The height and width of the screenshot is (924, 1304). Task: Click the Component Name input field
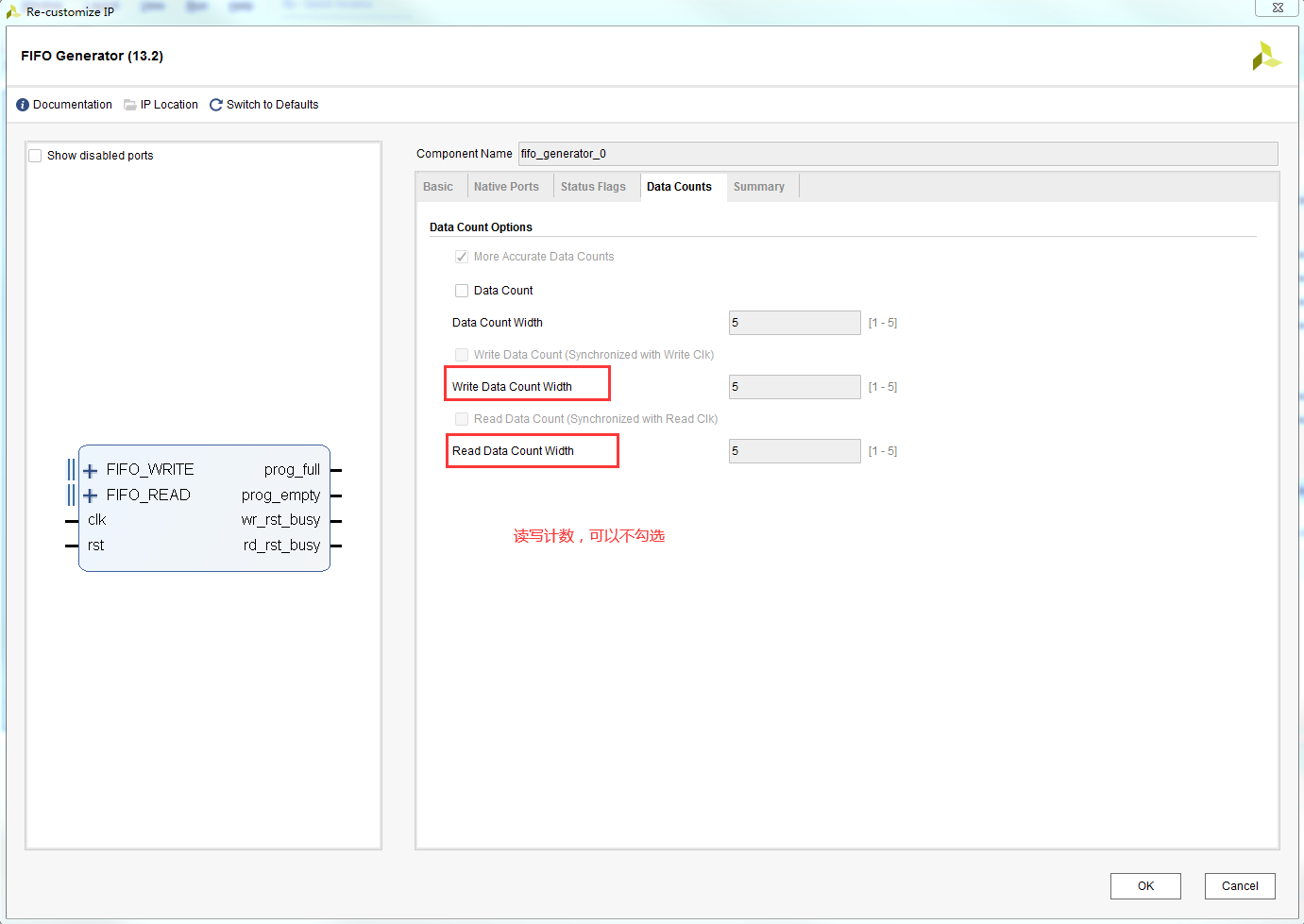pos(897,153)
